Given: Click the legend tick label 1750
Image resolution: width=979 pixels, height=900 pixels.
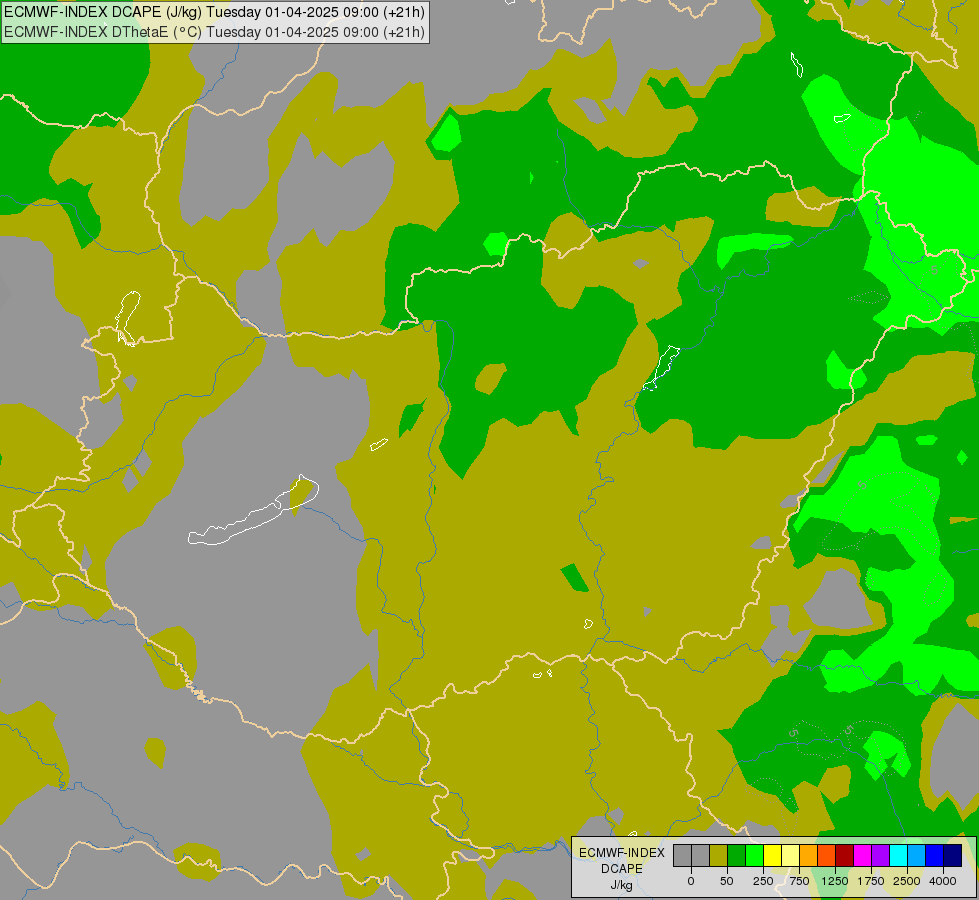Looking at the screenshot, I should (871, 881).
